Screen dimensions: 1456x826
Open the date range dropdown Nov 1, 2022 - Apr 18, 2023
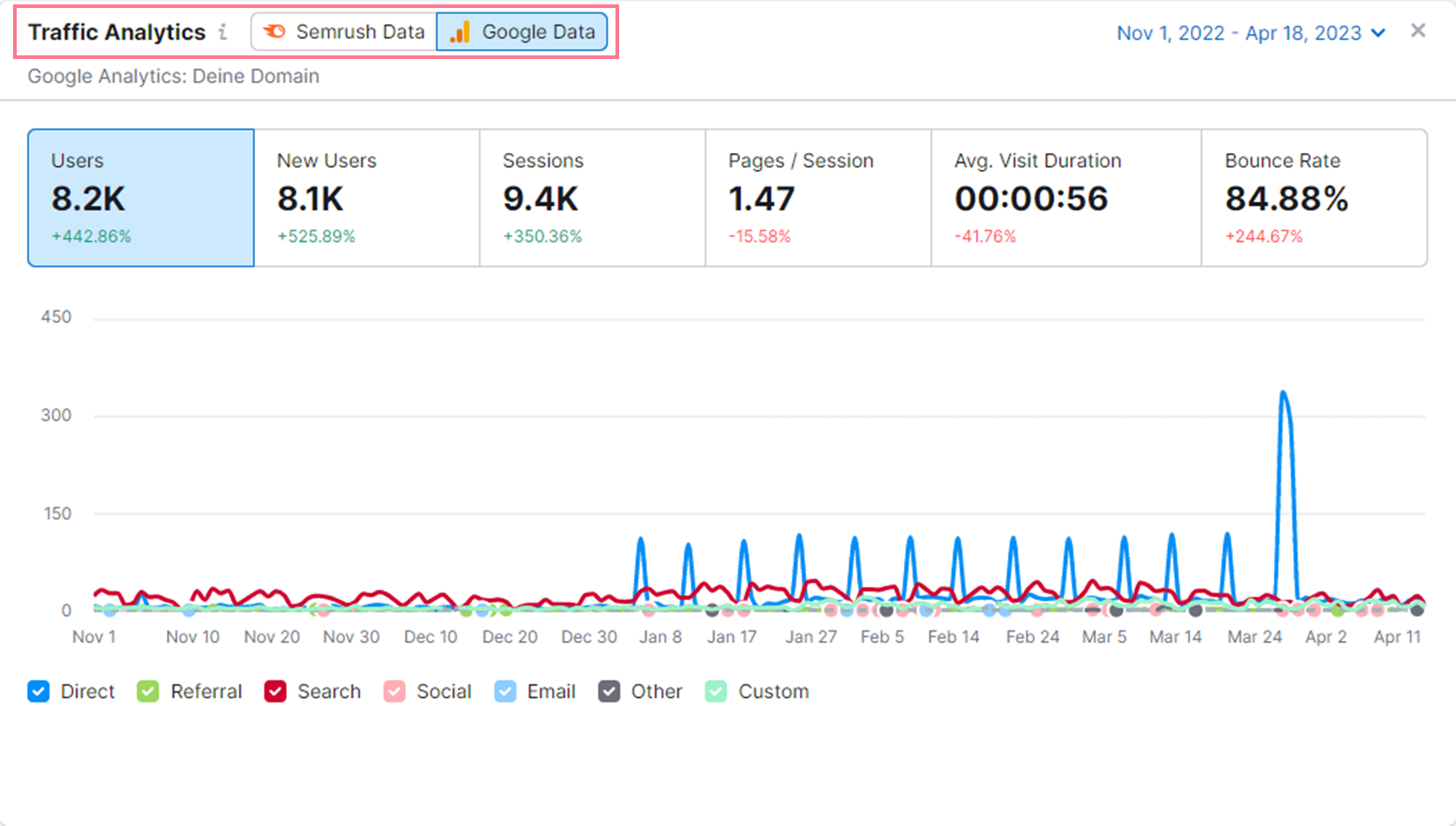point(1251,33)
